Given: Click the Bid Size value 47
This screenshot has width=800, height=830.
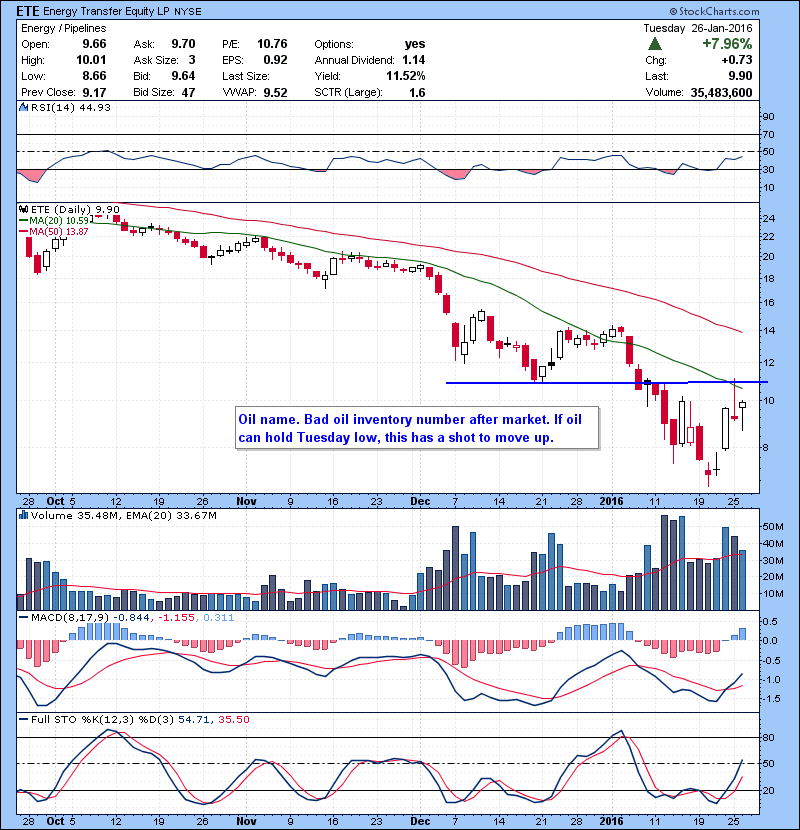Looking at the screenshot, I should click(188, 92).
